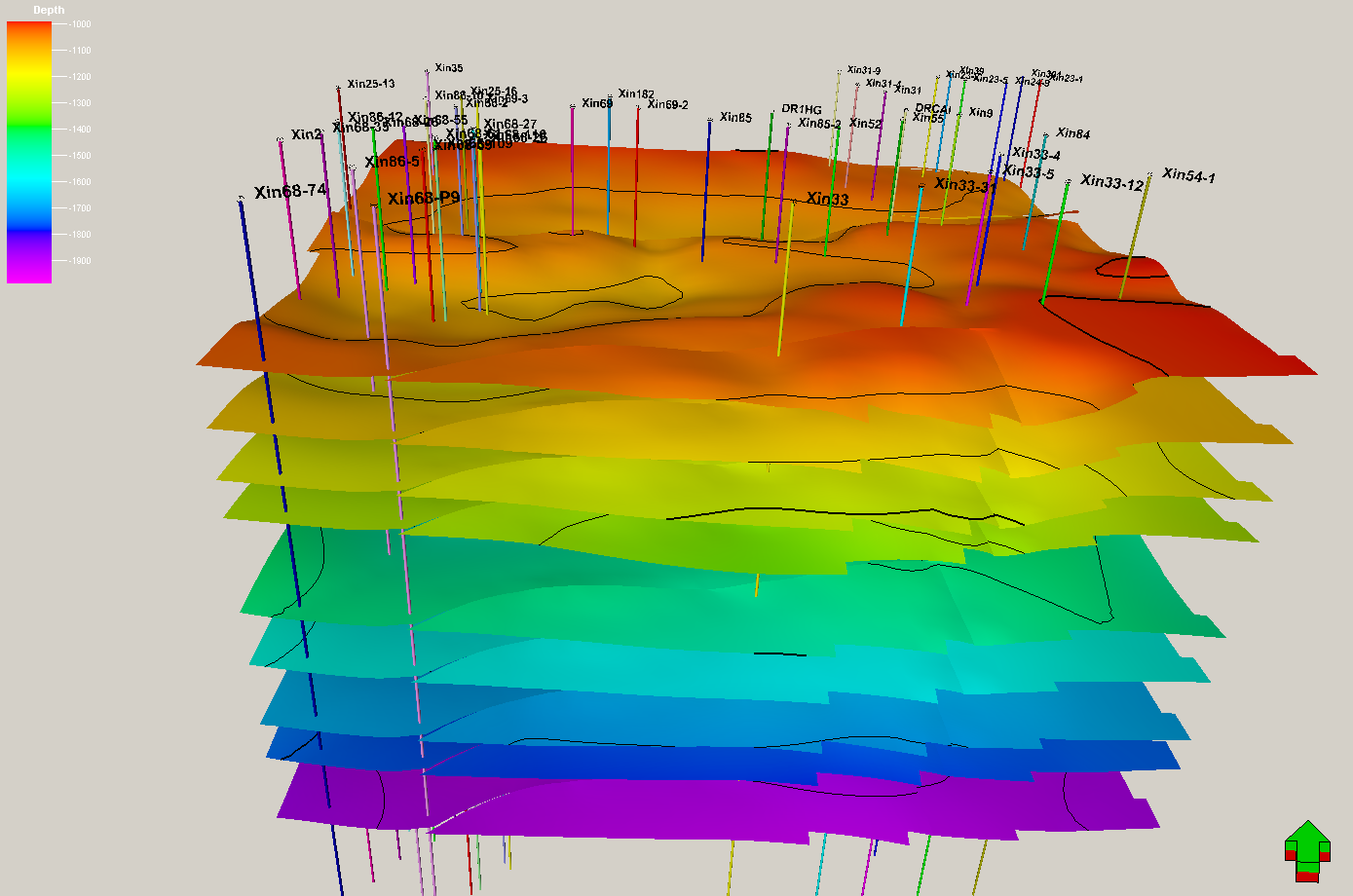The image size is (1353, 896).
Task: Select the Xin33-5 well label
Action: pyautogui.click(x=1028, y=172)
